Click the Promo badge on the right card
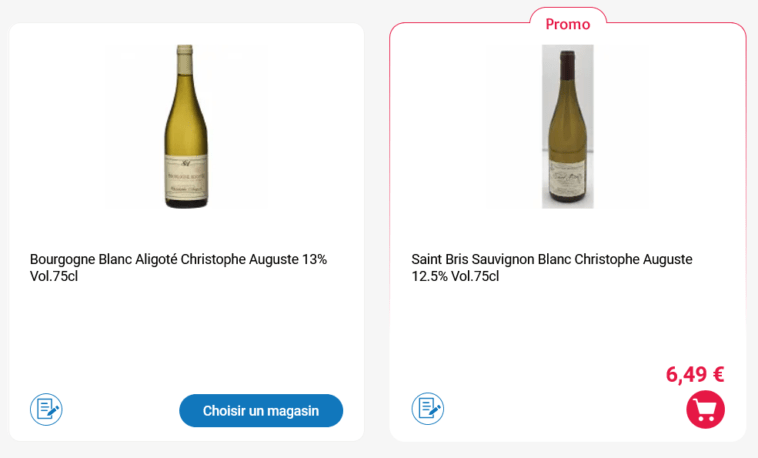The image size is (758, 458). tap(568, 24)
